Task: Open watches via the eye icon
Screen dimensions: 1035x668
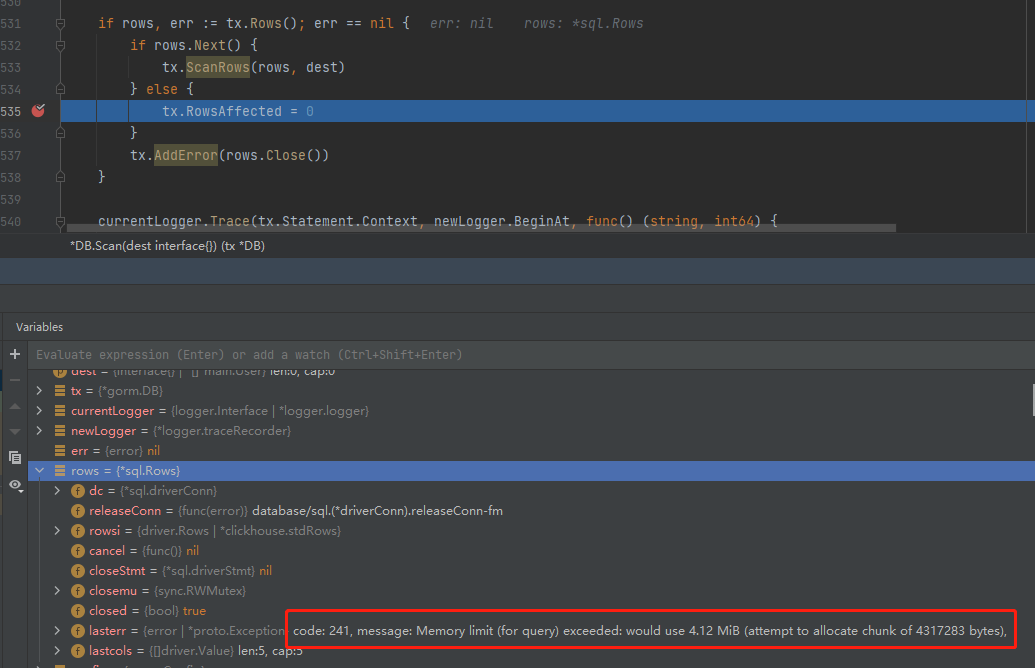Action: [x=14, y=484]
